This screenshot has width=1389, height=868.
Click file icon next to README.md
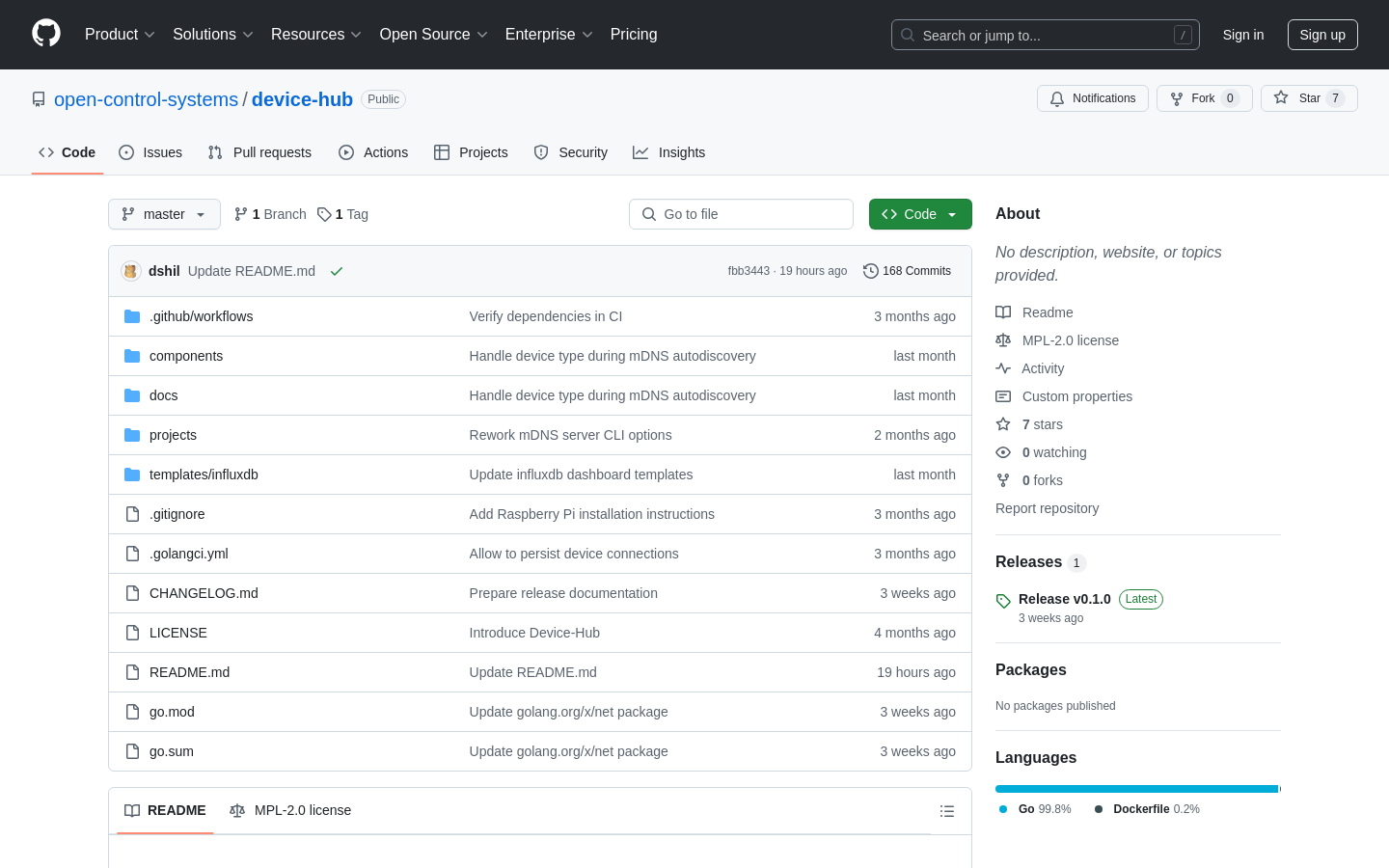click(132, 672)
